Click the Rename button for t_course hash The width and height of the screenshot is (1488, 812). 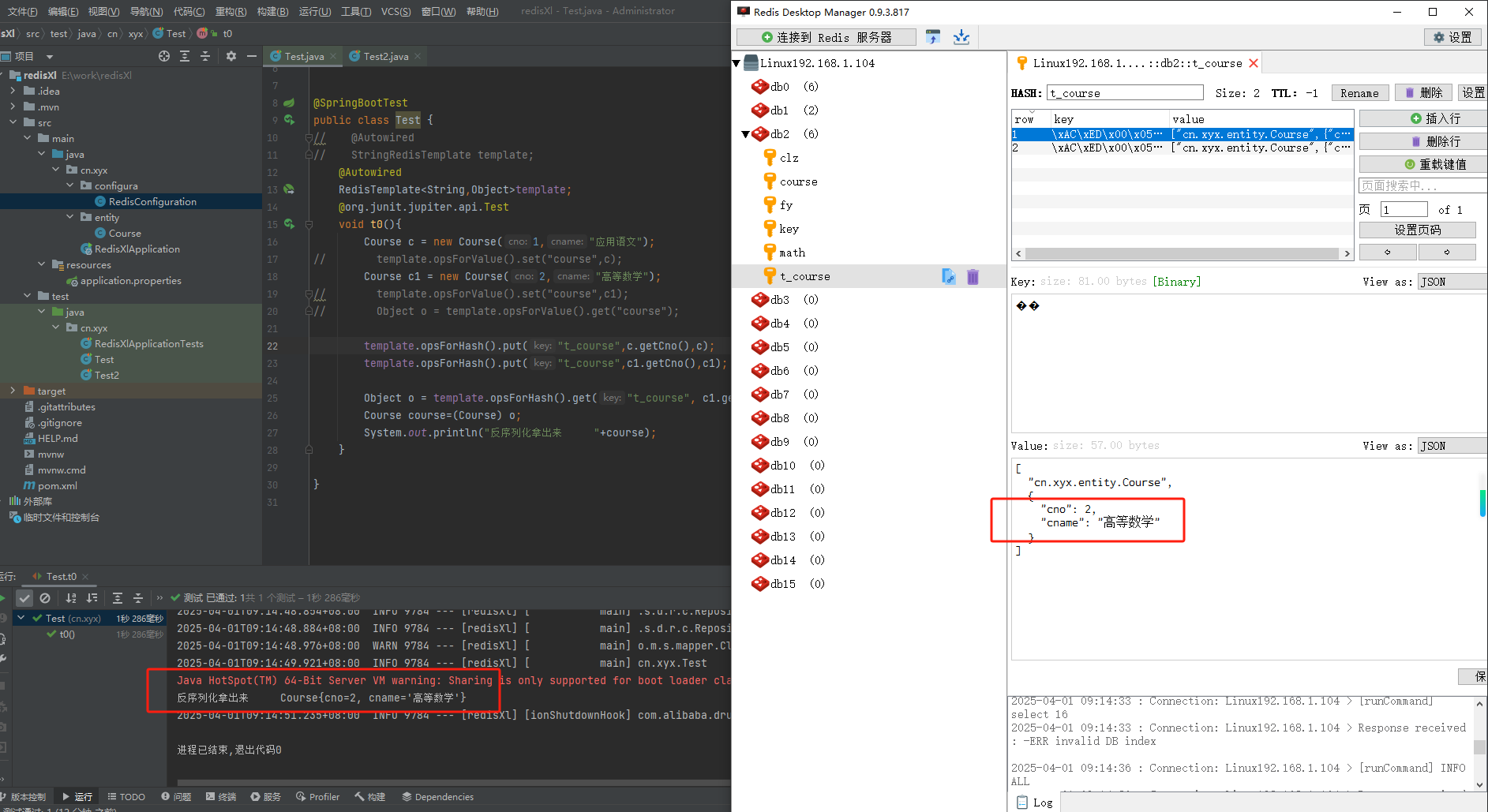pyautogui.click(x=1359, y=92)
